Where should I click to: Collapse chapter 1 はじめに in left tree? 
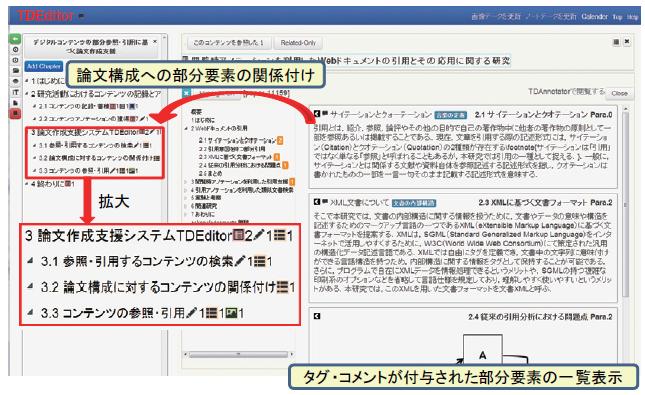[x=27, y=81]
